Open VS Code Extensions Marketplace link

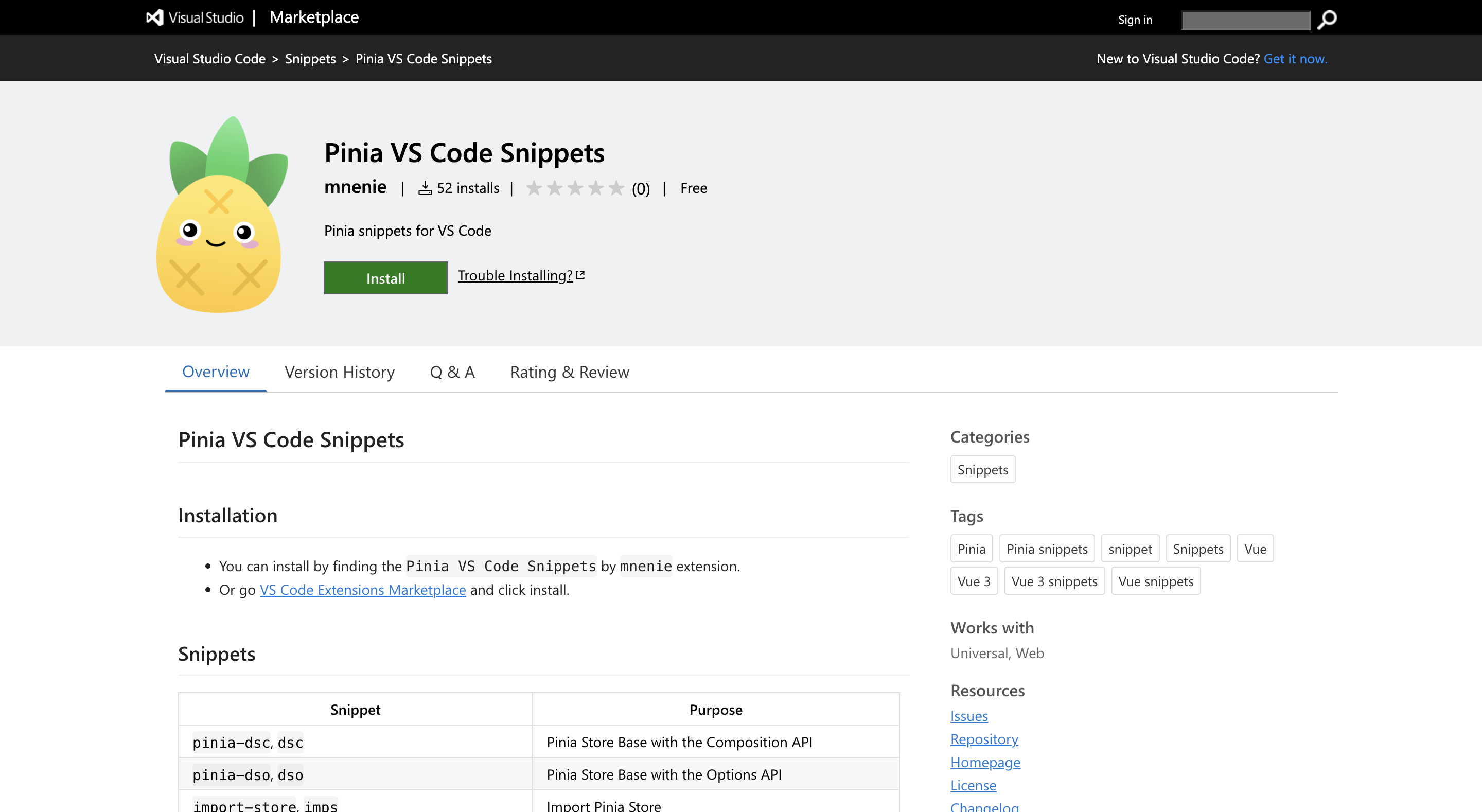click(362, 590)
